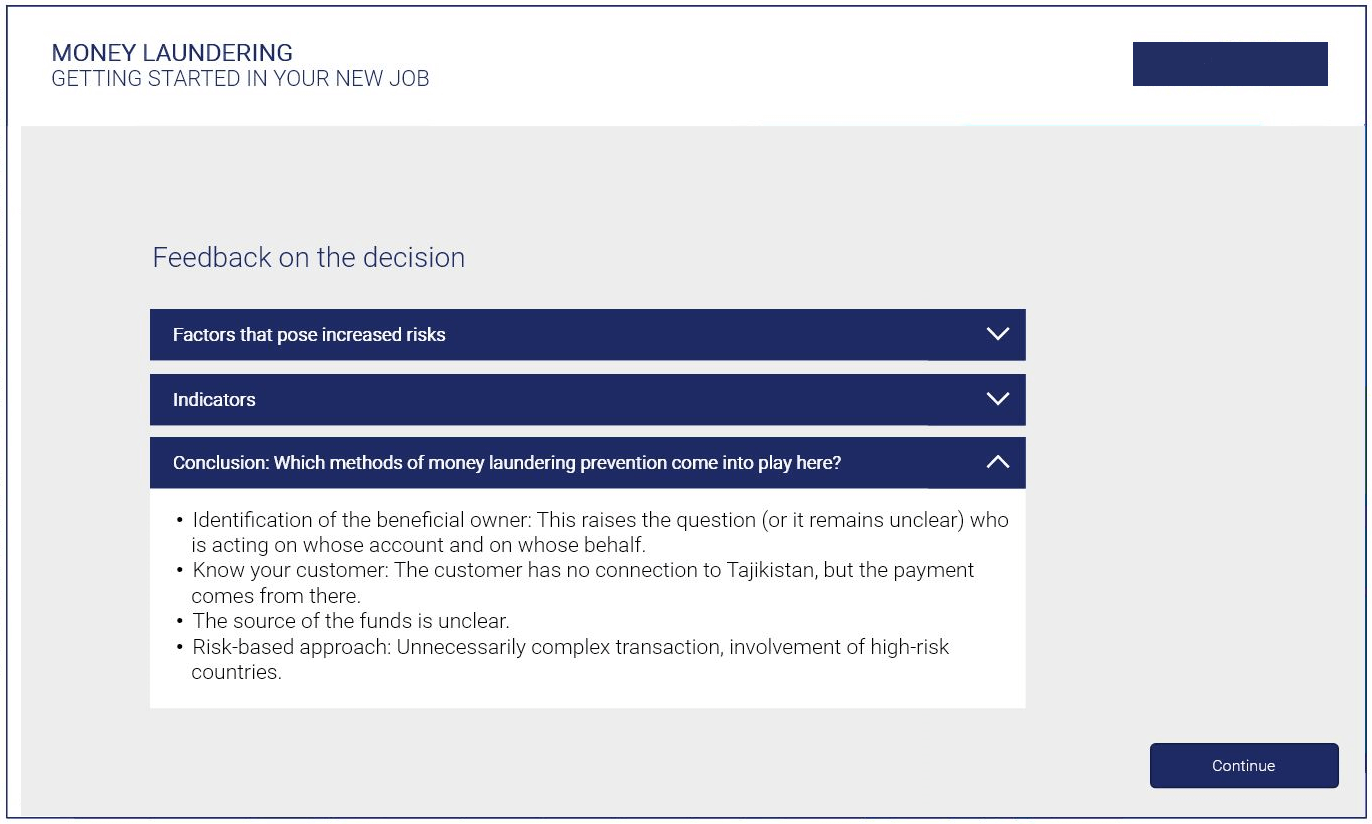Click the Feedback on the decision heading

tap(308, 257)
